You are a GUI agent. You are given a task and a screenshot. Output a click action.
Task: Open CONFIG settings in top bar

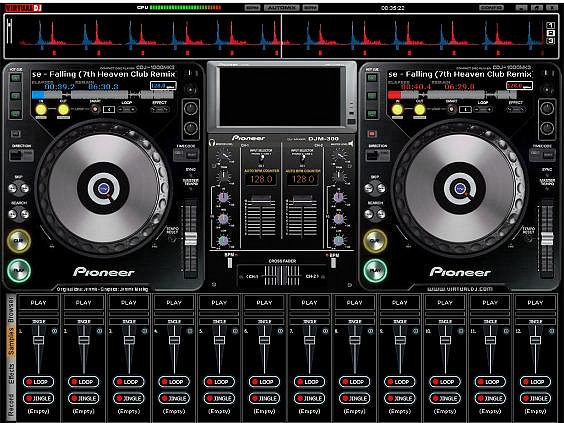(x=491, y=8)
